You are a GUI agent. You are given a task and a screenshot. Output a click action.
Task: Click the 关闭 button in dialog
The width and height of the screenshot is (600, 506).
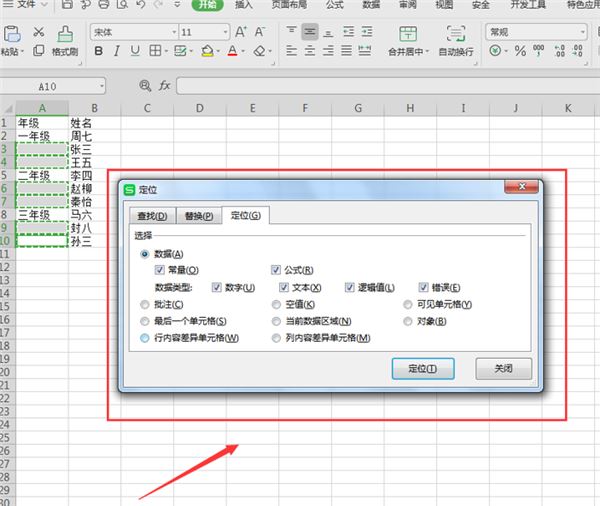coord(504,369)
